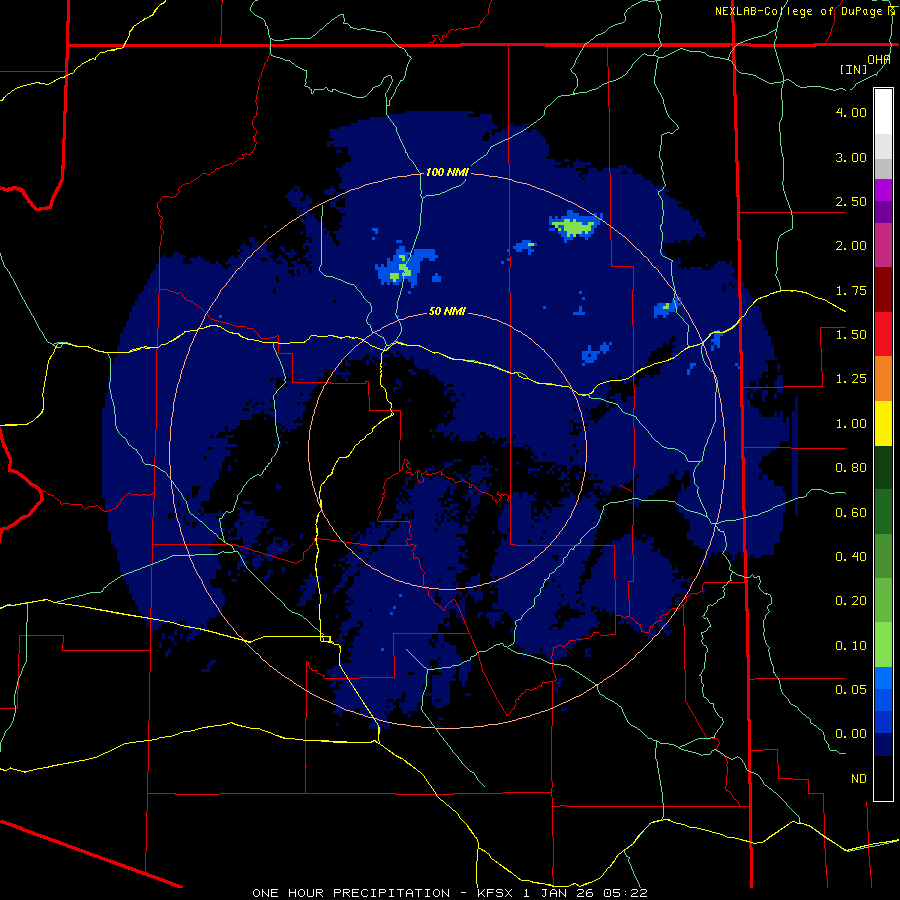Click the 4.00 legend value
This screenshot has height=900, width=900.
tap(851, 112)
